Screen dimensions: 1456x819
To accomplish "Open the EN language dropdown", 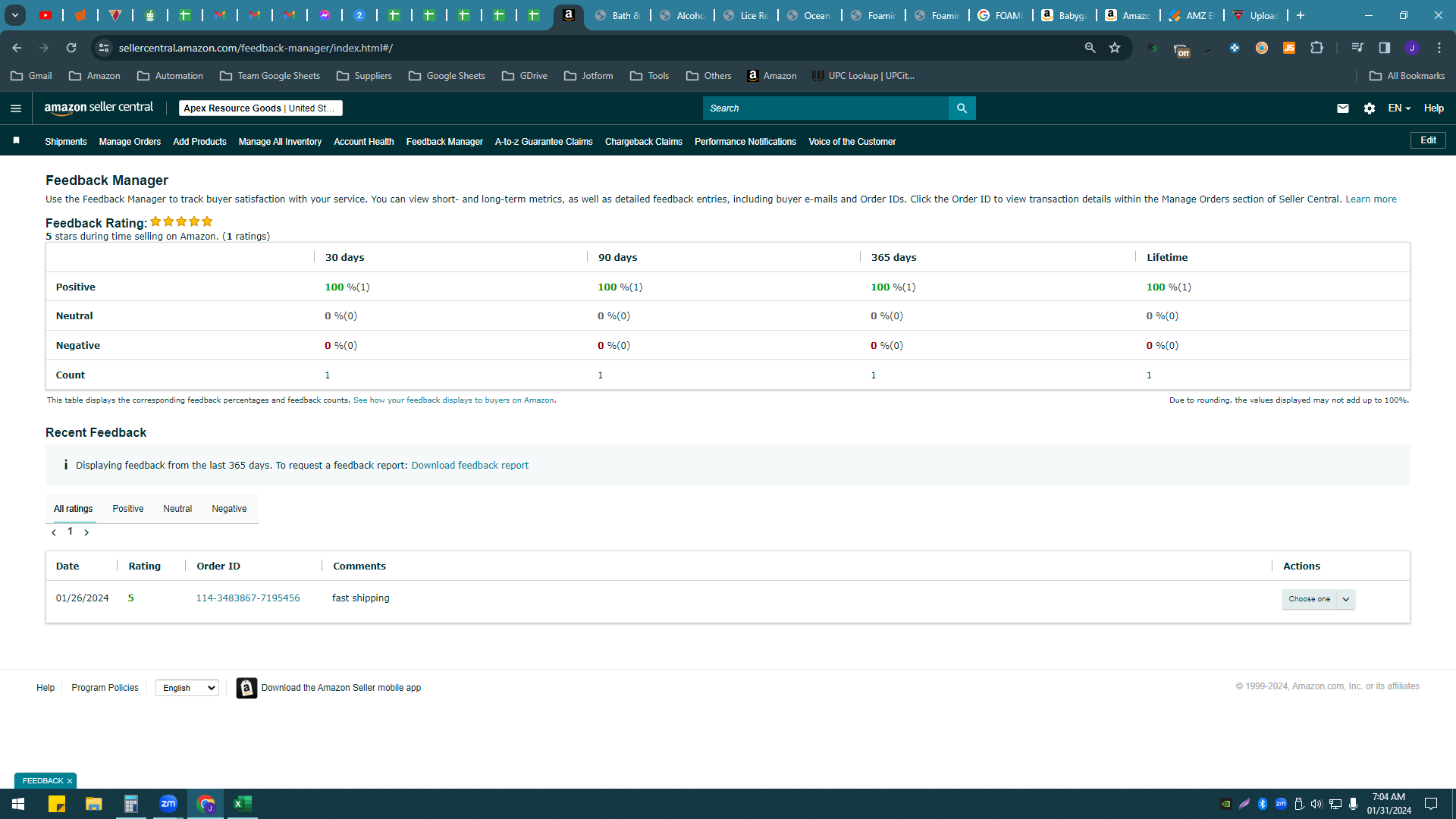I will click(1399, 108).
